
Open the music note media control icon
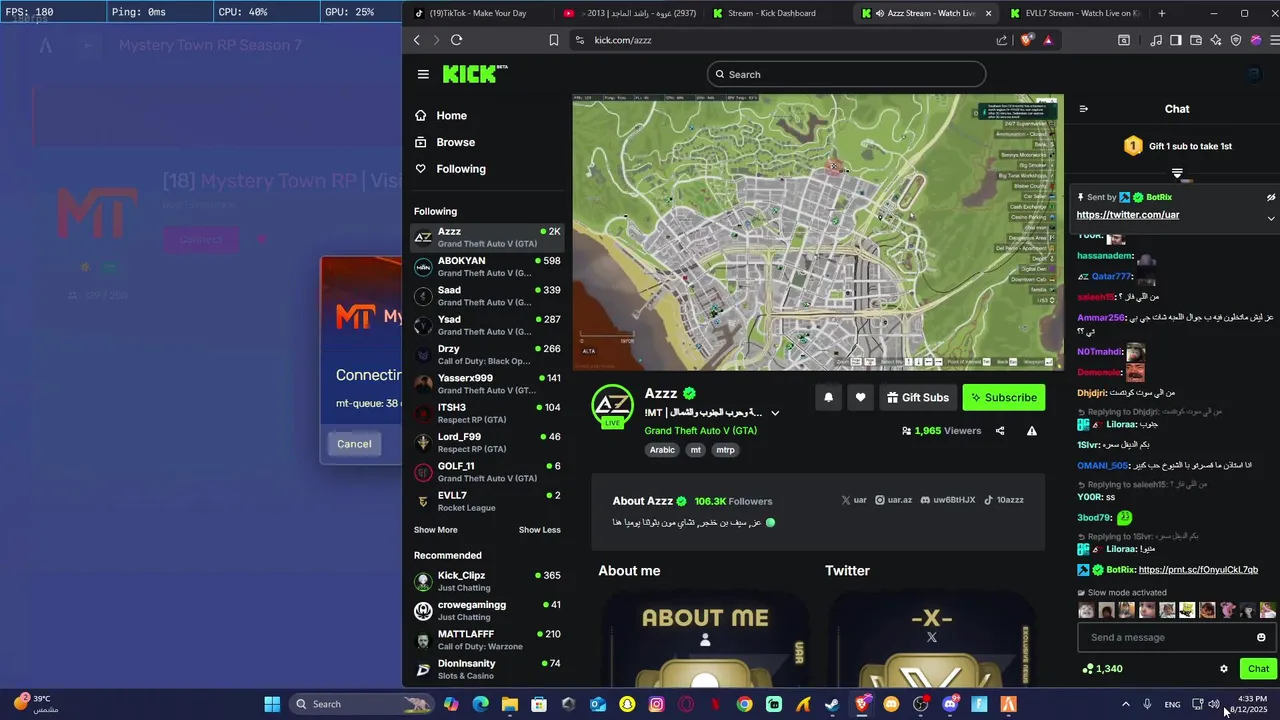pos(1156,40)
